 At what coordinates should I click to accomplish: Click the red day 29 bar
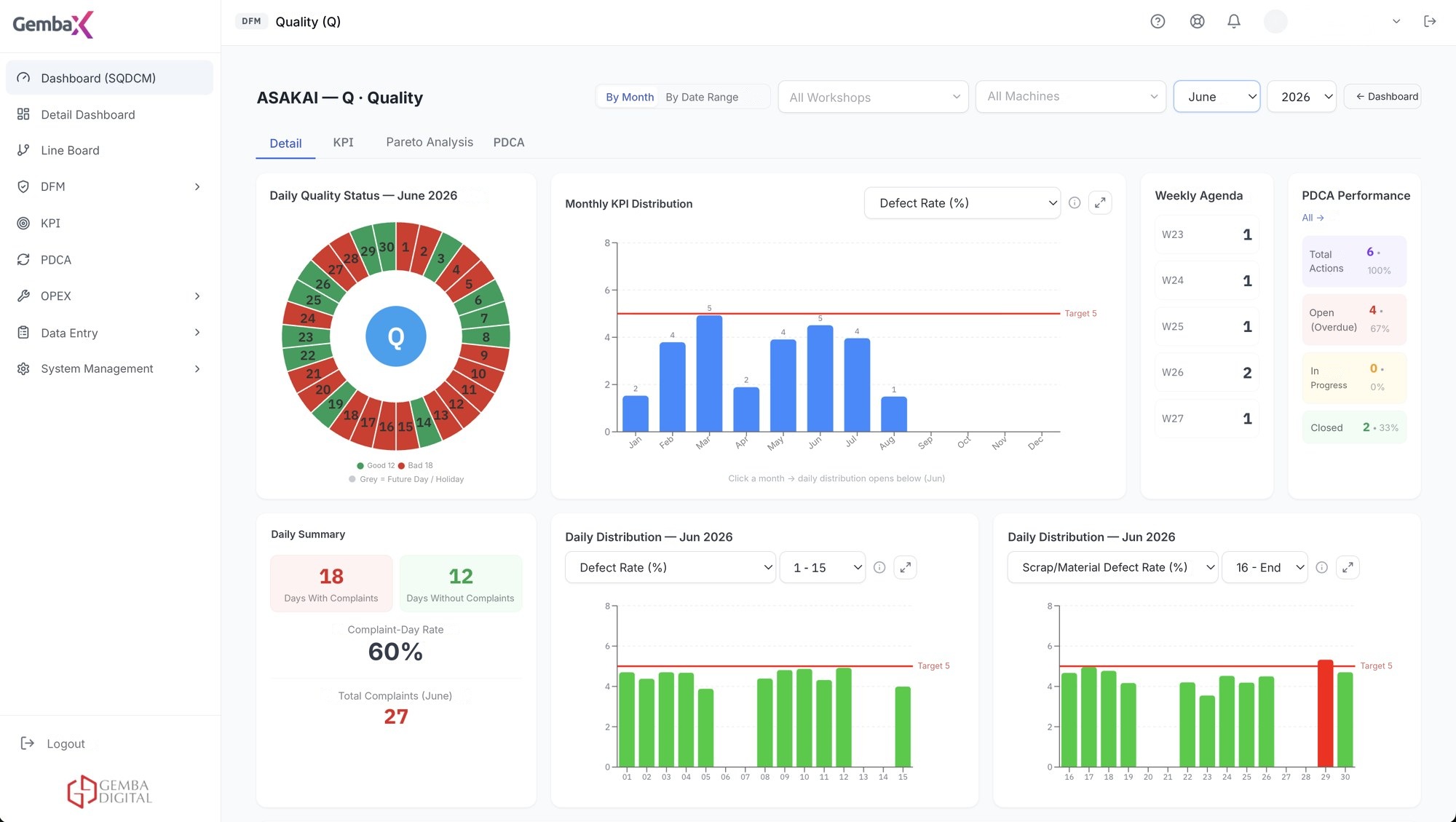pyautogui.click(x=1325, y=713)
